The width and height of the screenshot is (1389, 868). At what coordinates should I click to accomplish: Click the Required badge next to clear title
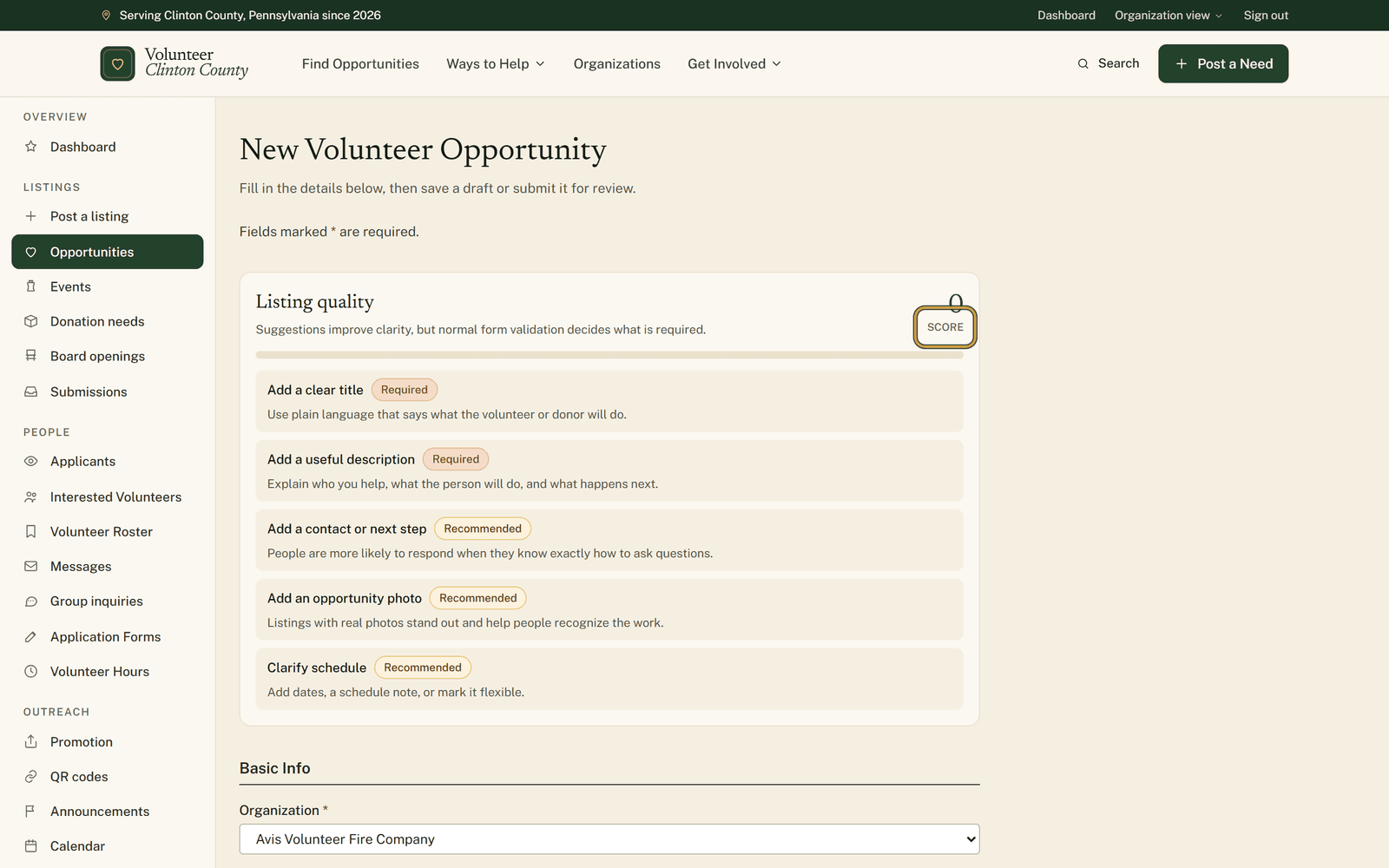(405, 390)
